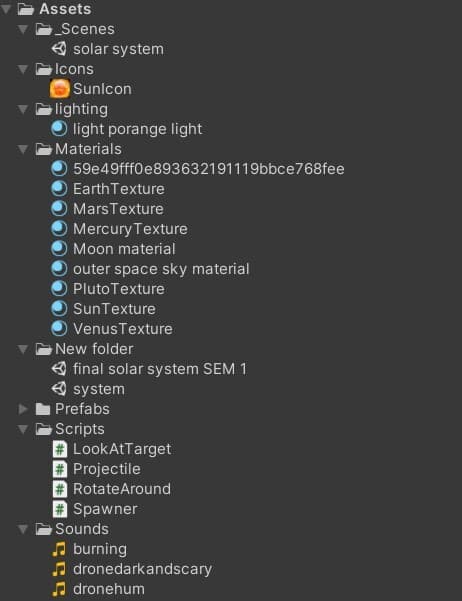
Task: Select the MarsTexture name
Action: [x=118, y=209]
